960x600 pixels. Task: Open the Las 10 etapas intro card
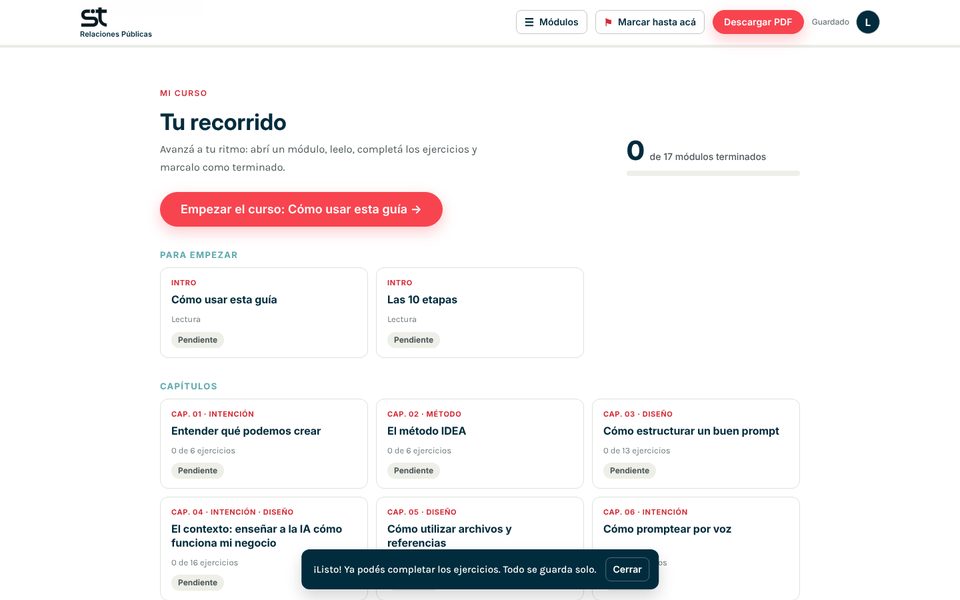coord(479,312)
